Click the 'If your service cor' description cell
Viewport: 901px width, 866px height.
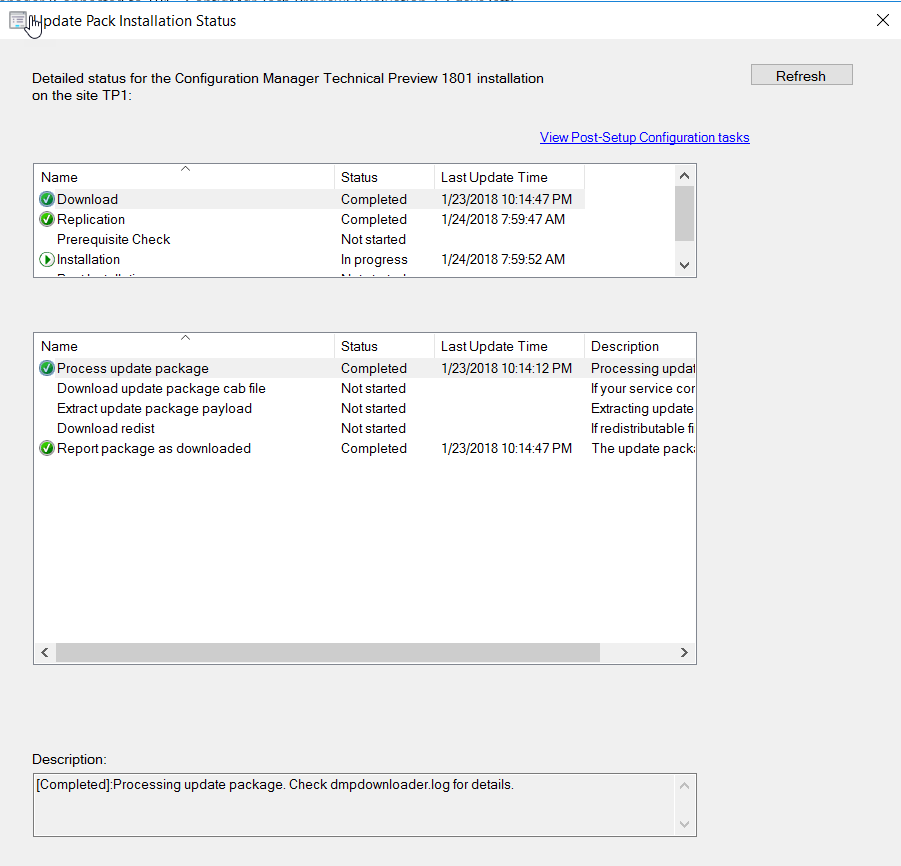(x=642, y=388)
